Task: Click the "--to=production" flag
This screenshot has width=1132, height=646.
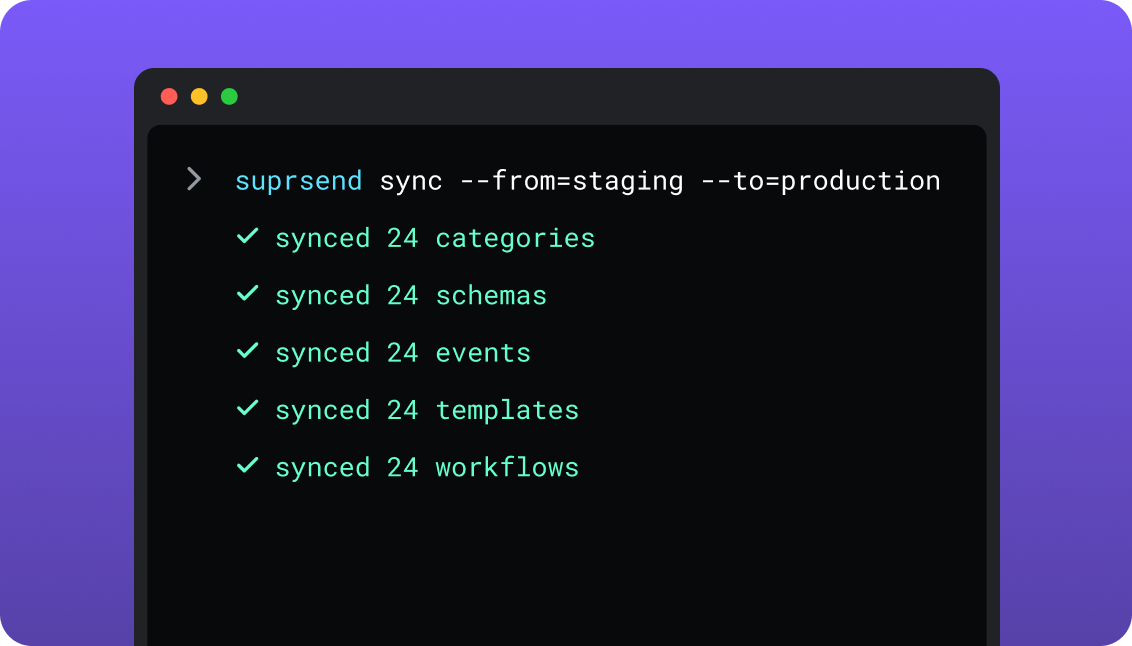Action: pyautogui.click(x=821, y=181)
